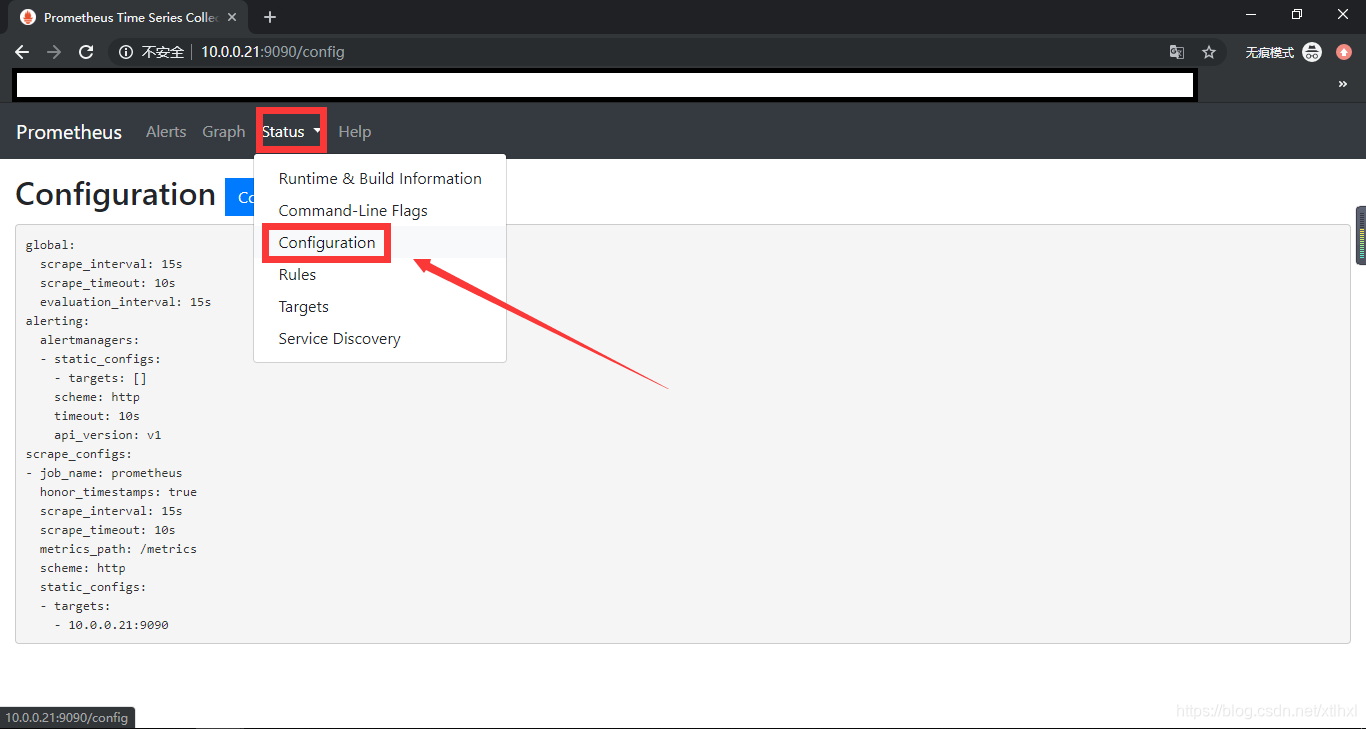Click the red update icon in the toolbar
This screenshot has height=729, width=1366.
coord(1344,52)
